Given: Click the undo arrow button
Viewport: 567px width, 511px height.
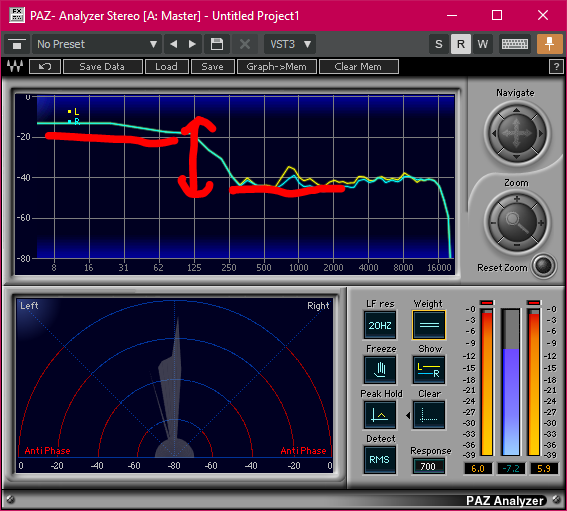Looking at the screenshot, I should 45,67.
